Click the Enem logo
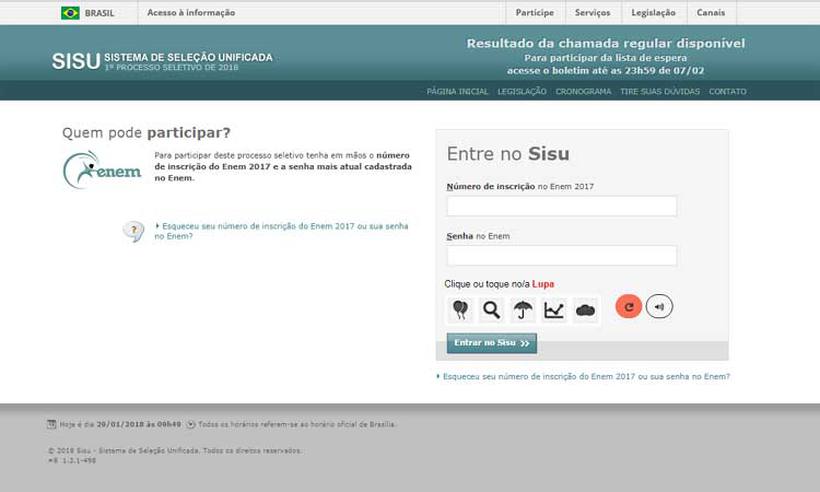Image resolution: width=820 pixels, height=492 pixels. point(102,169)
